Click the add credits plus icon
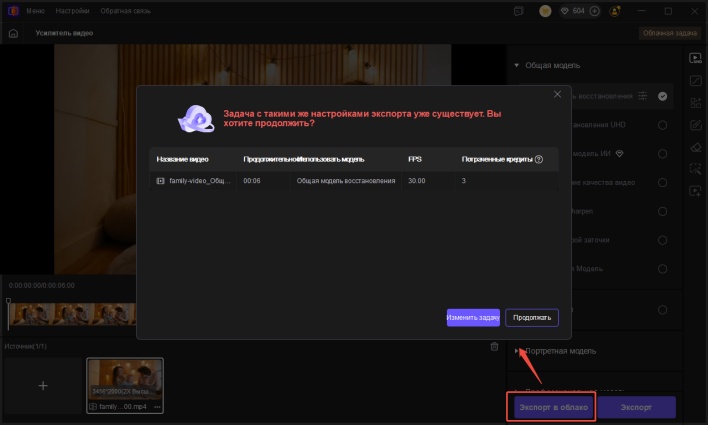This screenshot has width=708, height=425. [x=595, y=11]
